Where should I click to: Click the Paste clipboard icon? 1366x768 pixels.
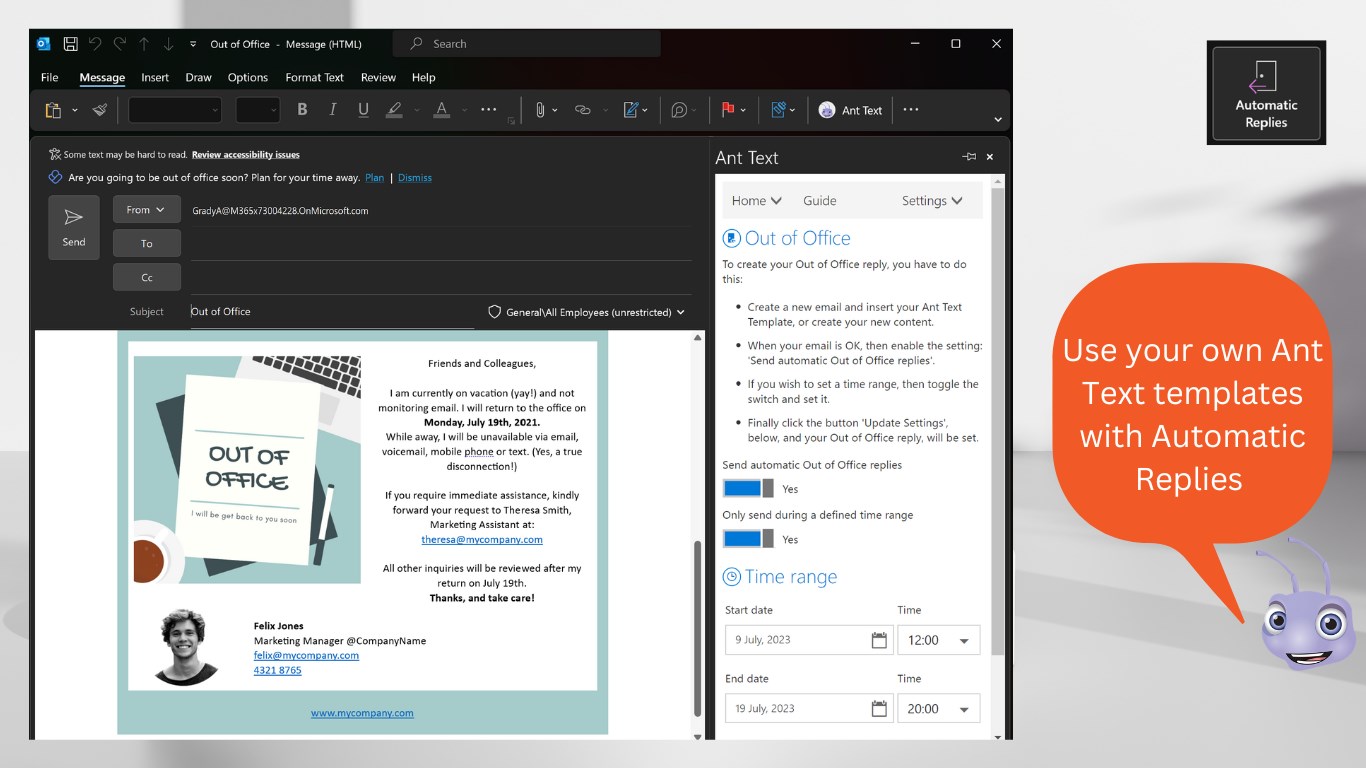click(x=53, y=110)
